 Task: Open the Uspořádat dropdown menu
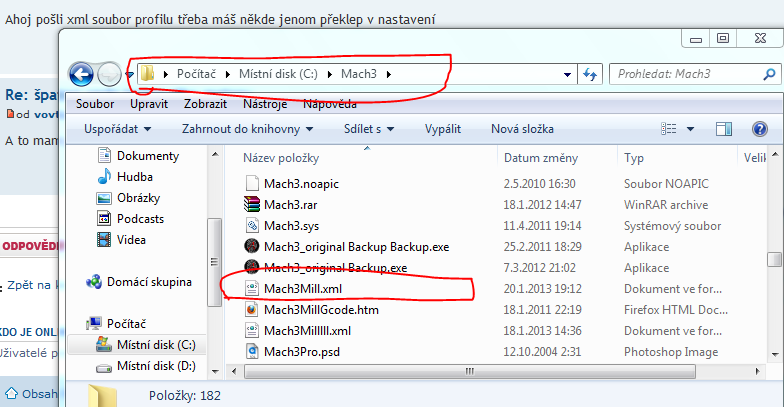117,129
